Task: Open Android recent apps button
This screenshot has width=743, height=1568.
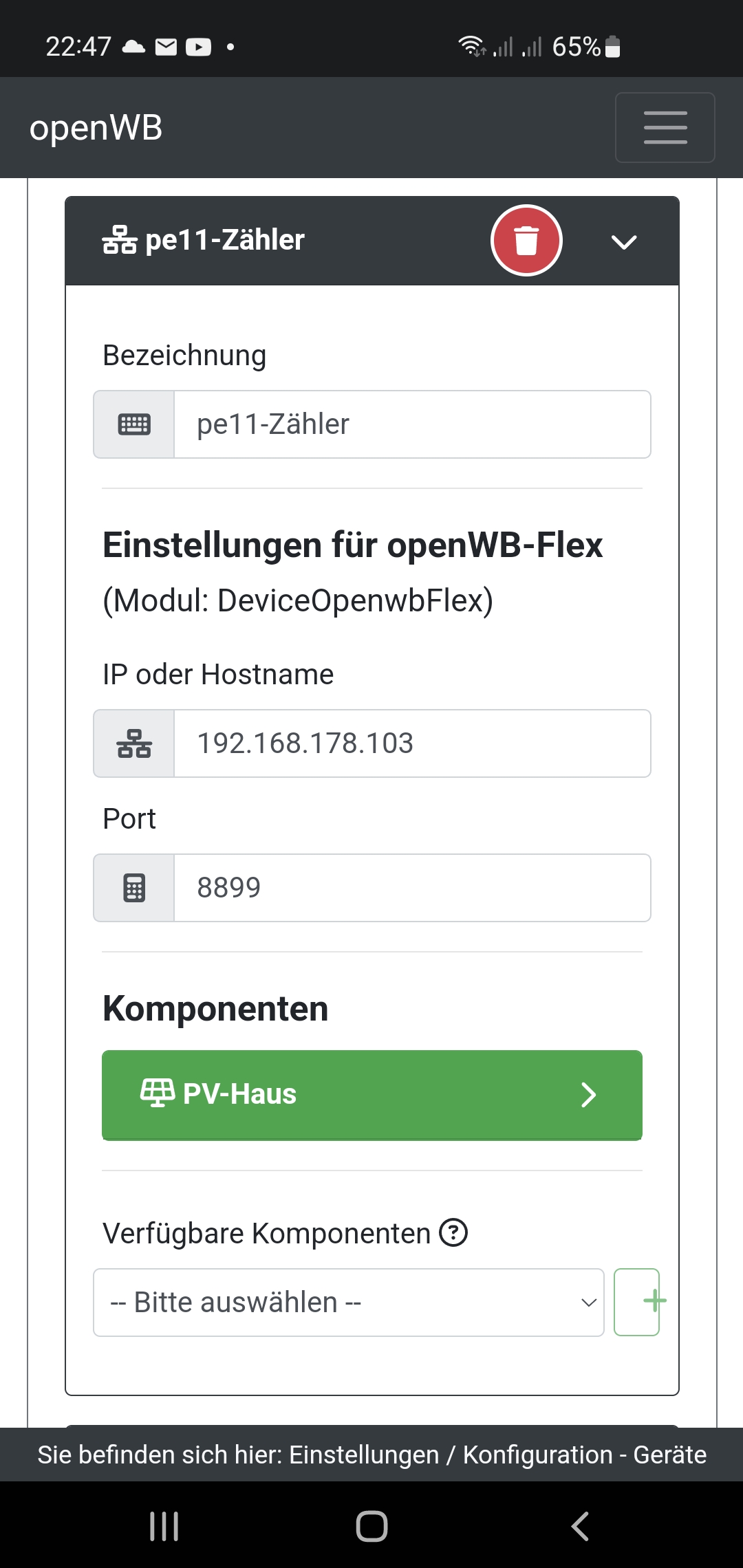Action: tap(164, 1526)
